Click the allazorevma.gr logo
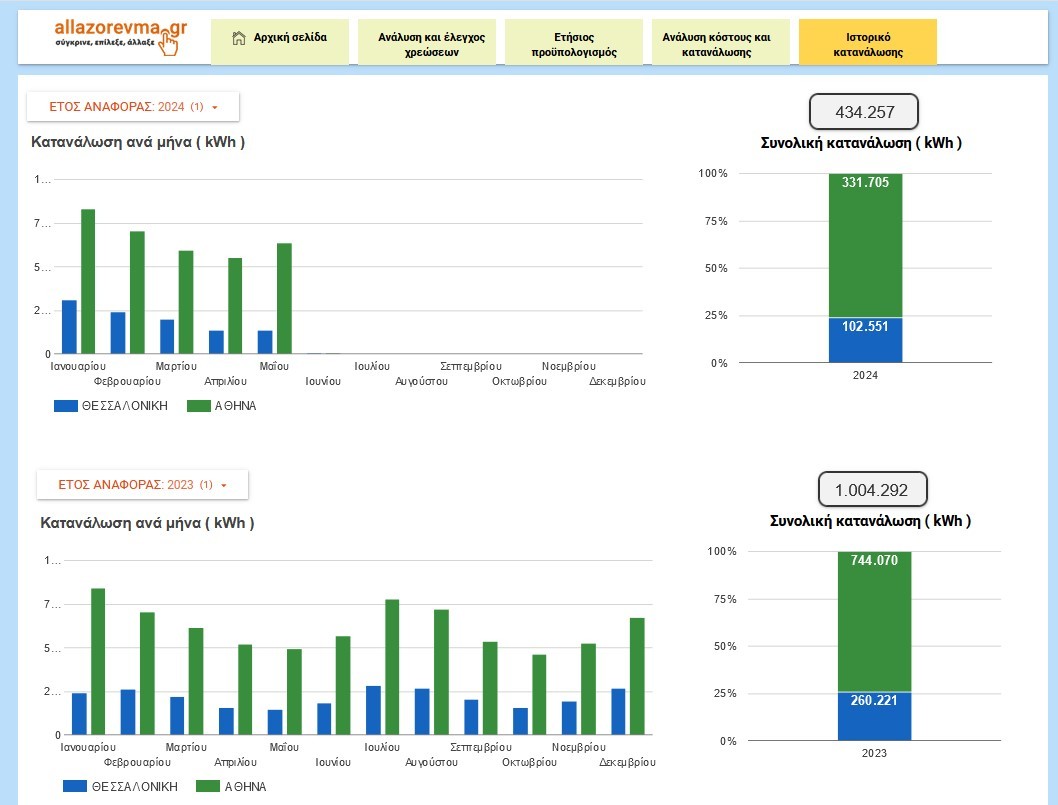The image size is (1058, 805). click(120, 35)
